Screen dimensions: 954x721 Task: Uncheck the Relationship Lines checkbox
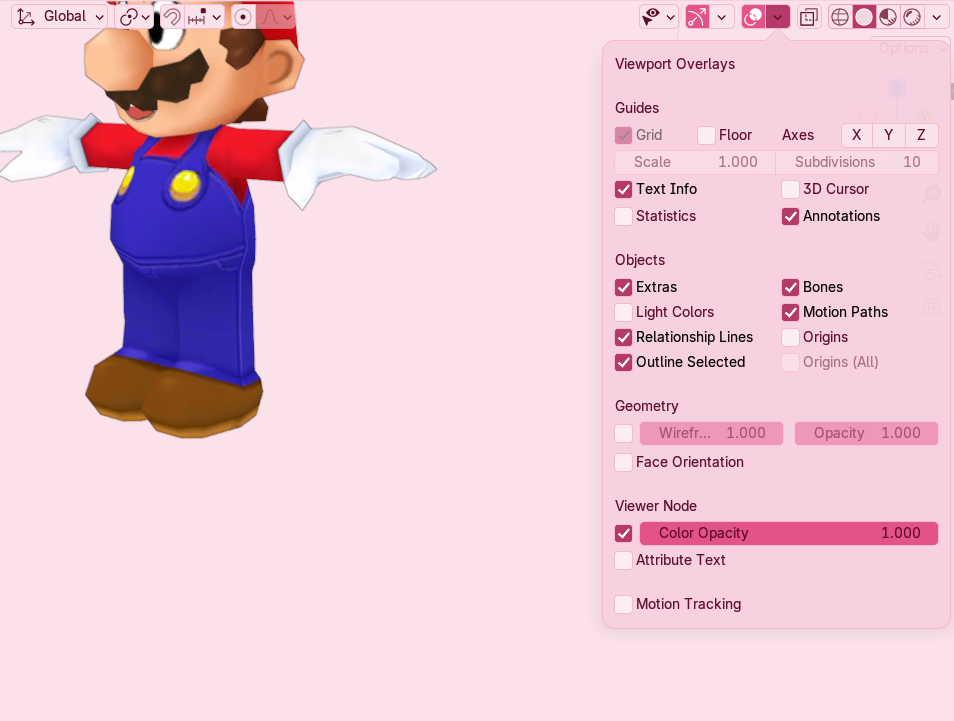(623, 337)
